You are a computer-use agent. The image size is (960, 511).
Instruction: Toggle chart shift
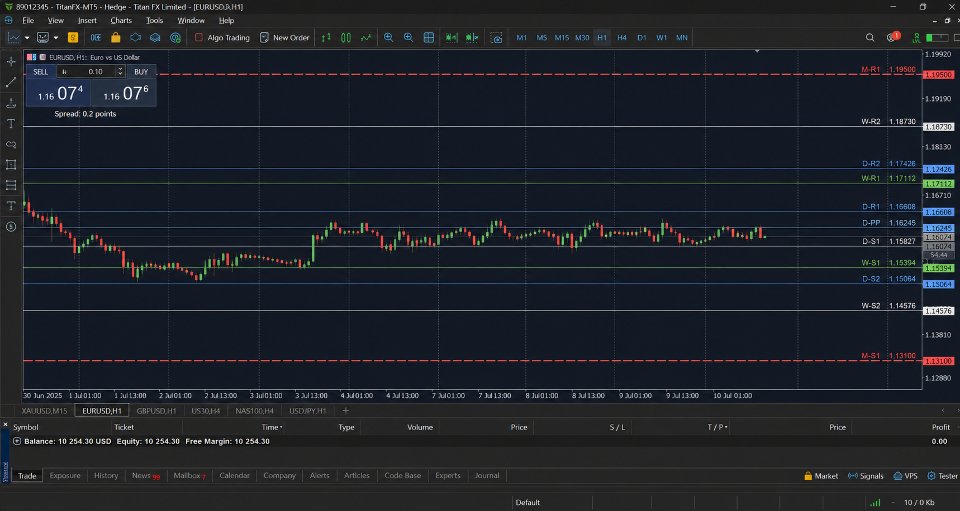(x=471, y=37)
